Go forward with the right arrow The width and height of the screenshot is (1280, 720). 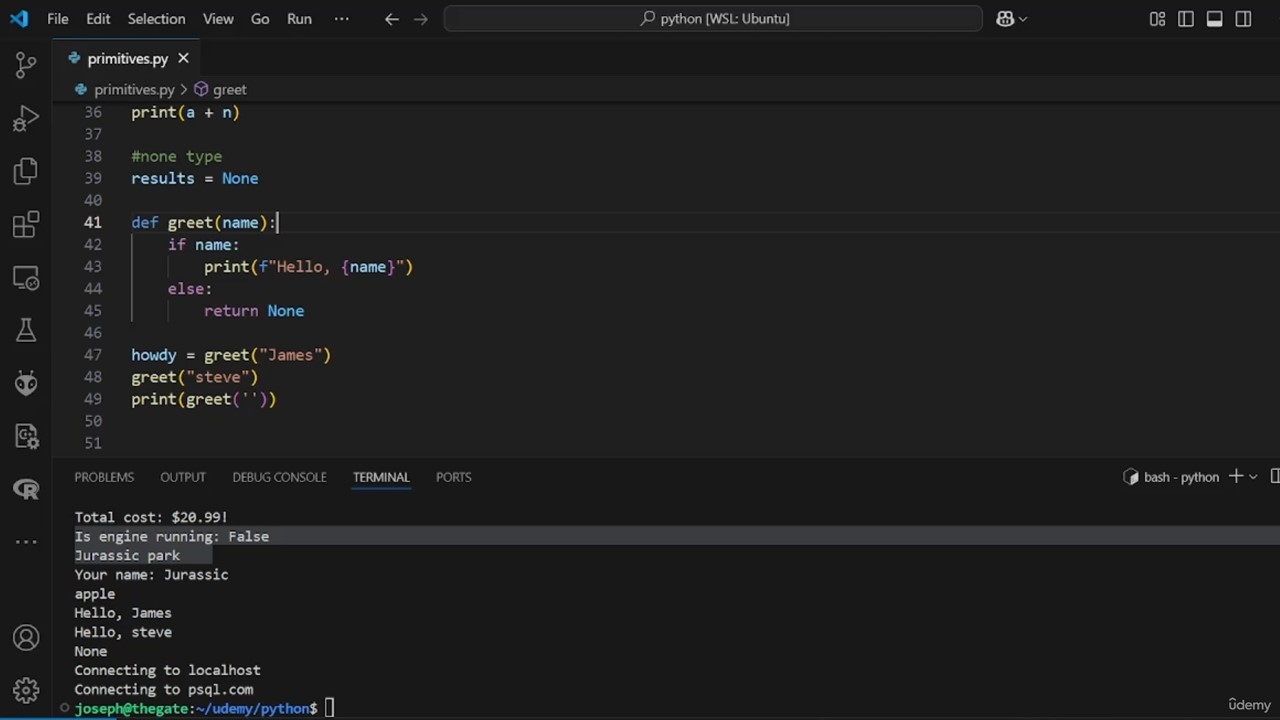coord(421,18)
